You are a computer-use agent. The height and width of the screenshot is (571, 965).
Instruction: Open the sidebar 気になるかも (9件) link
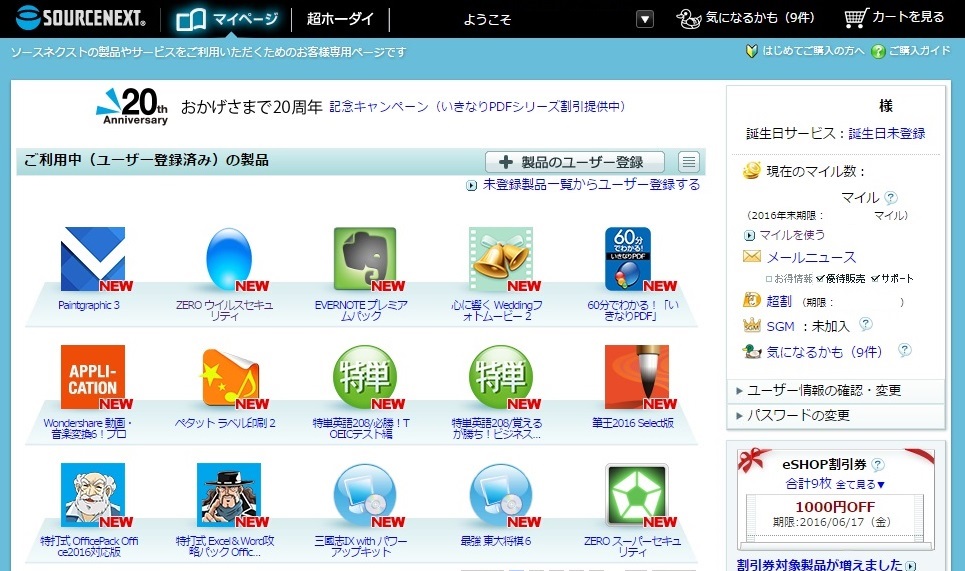(824, 352)
